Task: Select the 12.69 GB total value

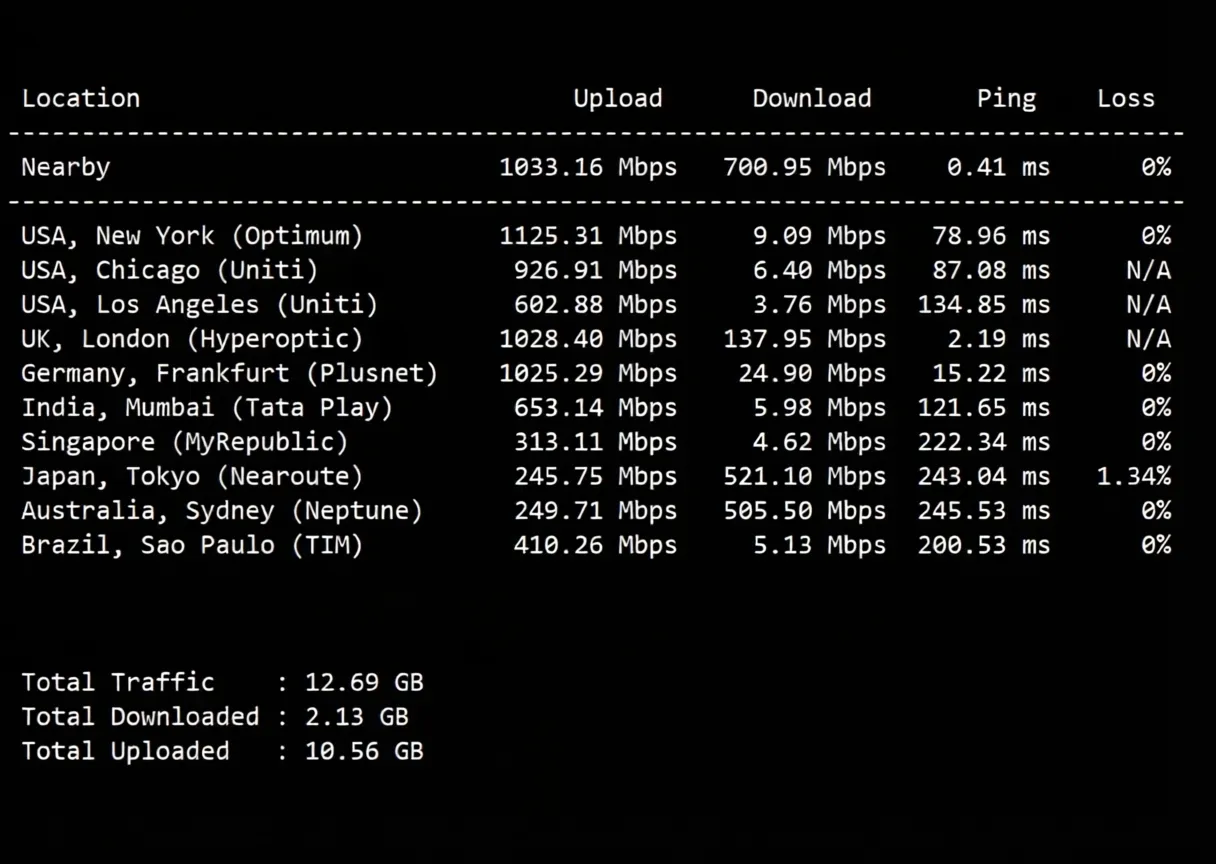Action: click(364, 682)
